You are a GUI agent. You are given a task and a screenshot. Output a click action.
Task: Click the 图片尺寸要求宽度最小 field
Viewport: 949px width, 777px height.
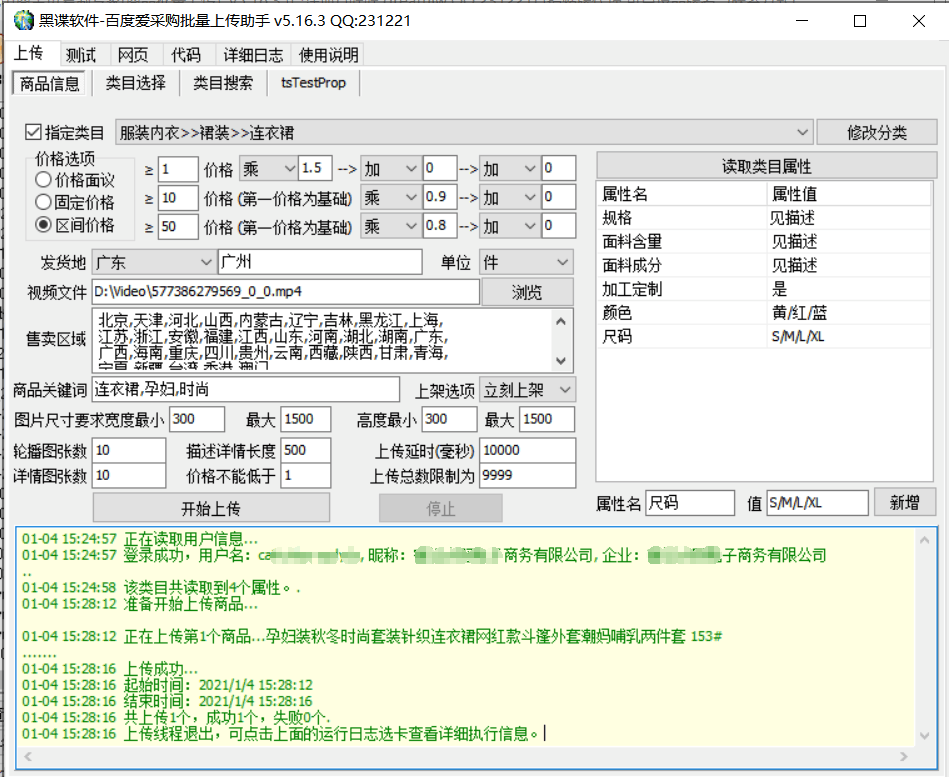click(x=197, y=419)
